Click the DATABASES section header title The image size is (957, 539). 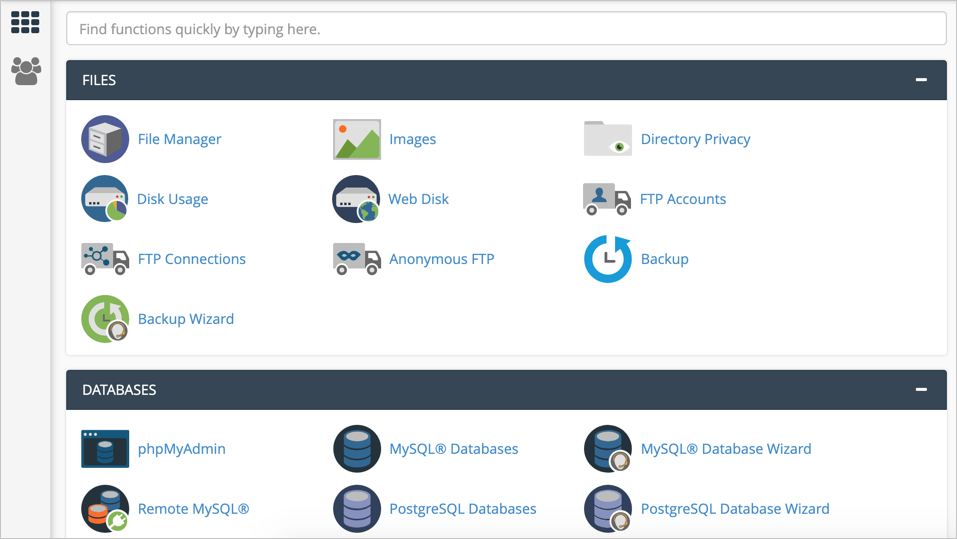[119, 389]
